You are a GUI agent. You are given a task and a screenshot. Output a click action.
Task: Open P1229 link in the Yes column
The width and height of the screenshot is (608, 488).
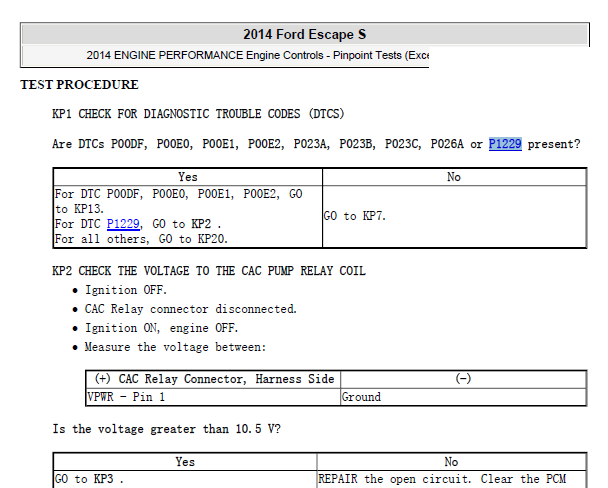(x=123, y=224)
